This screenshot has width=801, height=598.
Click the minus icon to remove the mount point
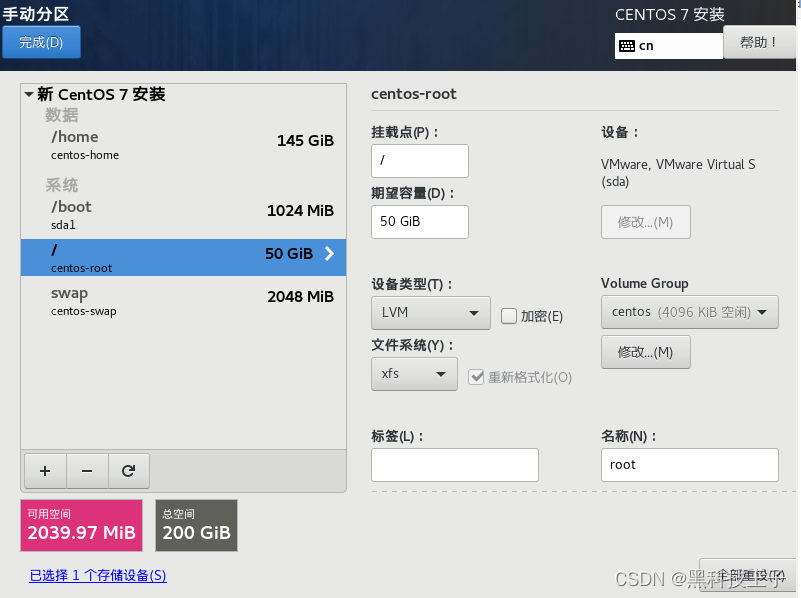(x=87, y=471)
